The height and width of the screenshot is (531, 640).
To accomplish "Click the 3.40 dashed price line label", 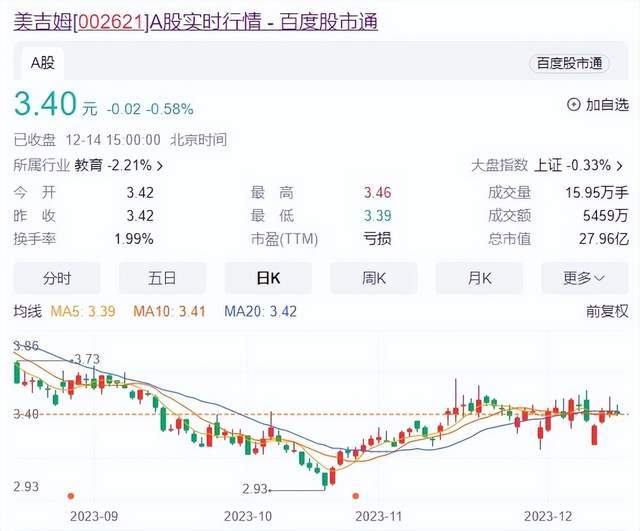I will [x=26, y=414].
